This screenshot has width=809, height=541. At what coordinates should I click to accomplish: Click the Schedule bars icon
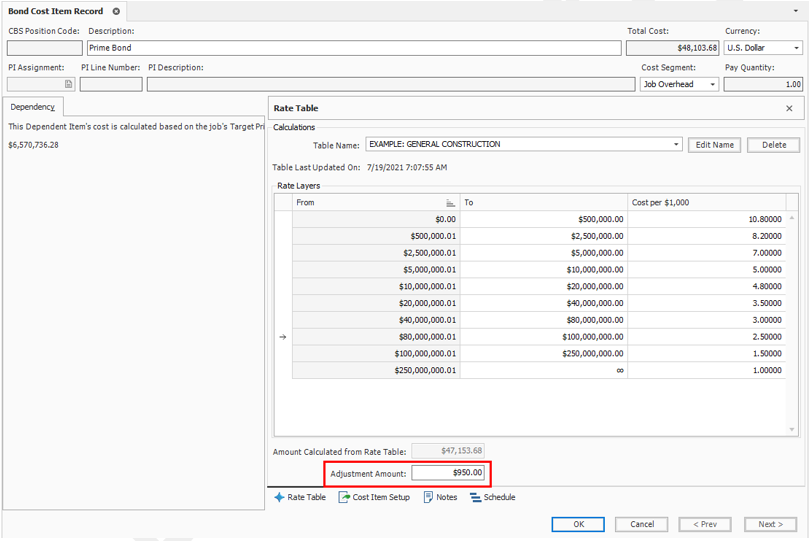coord(475,497)
